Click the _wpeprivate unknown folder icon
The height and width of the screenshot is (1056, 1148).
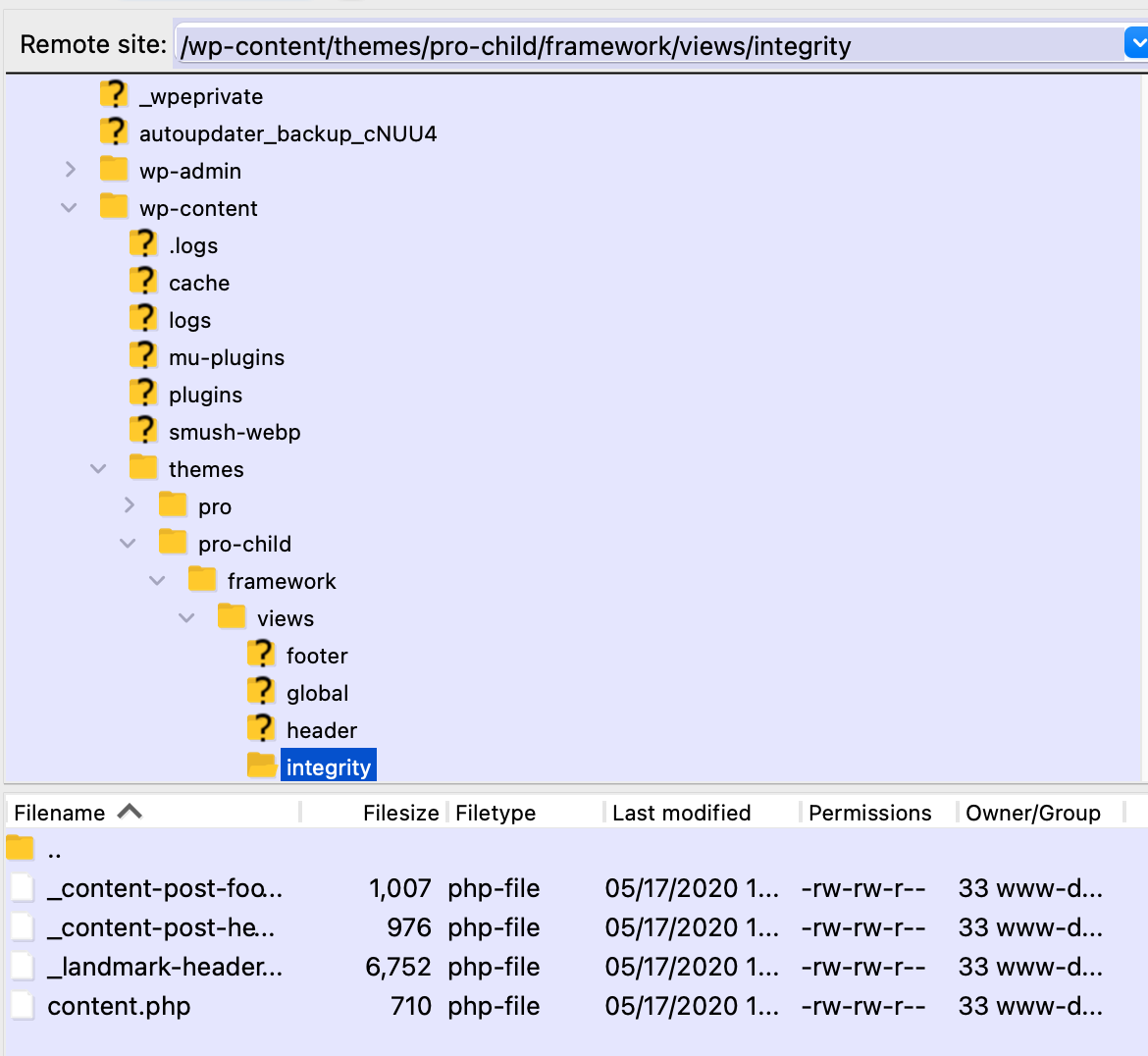click(114, 95)
